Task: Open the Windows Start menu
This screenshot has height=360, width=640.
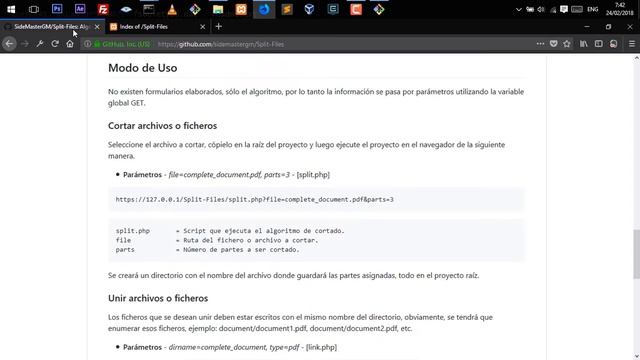Action: pos(11,9)
